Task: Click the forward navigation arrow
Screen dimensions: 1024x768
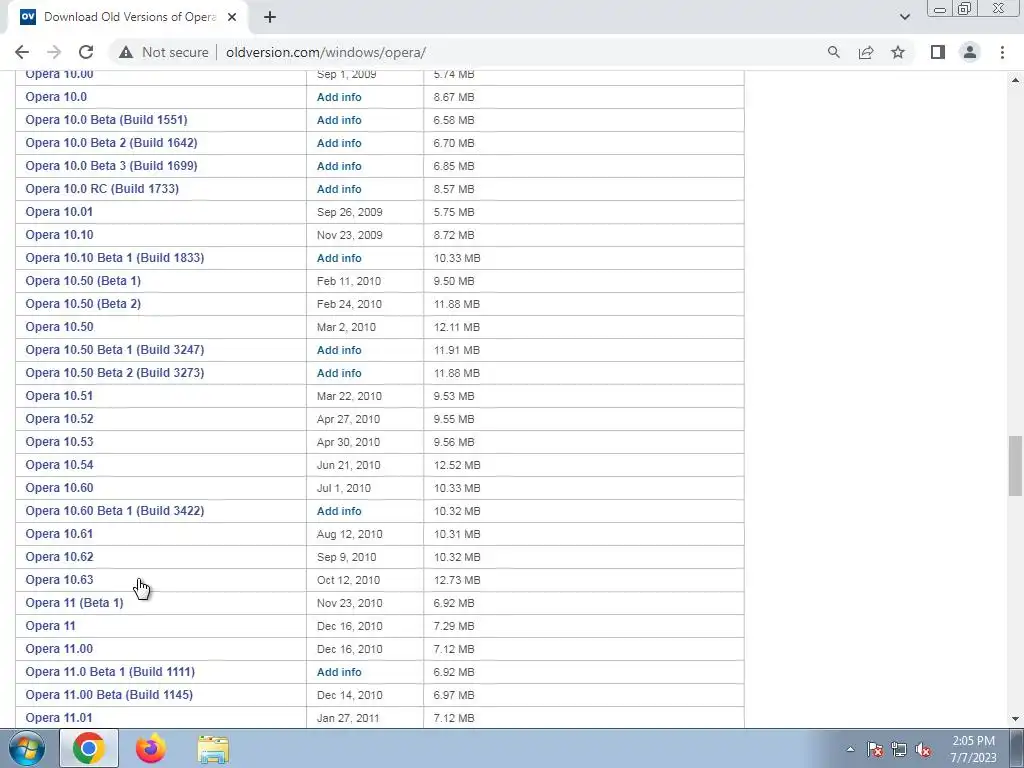Action: [x=54, y=52]
